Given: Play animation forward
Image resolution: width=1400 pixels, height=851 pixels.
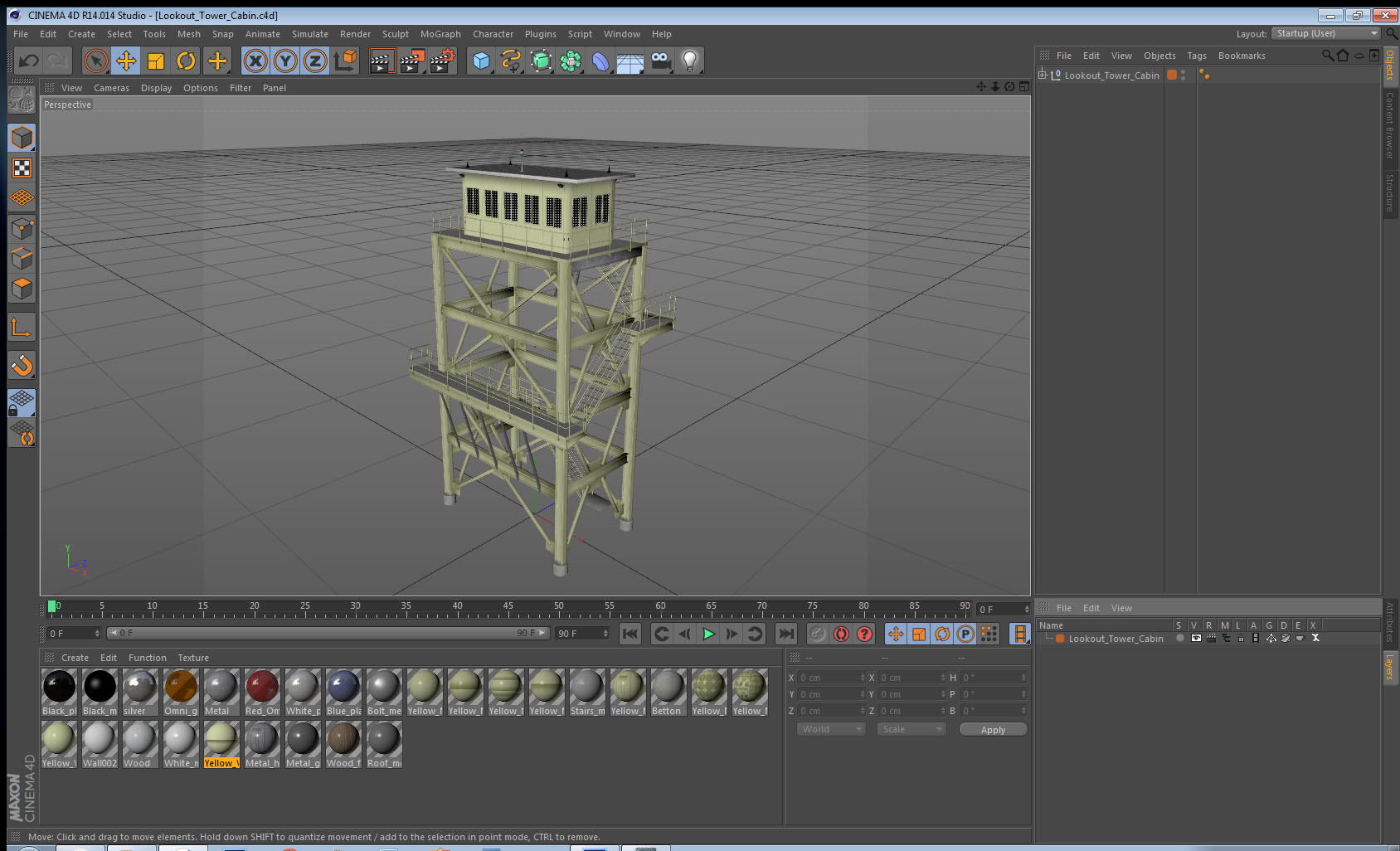Looking at the screenshot, I should pyautogui.click(x=708, y=634).
